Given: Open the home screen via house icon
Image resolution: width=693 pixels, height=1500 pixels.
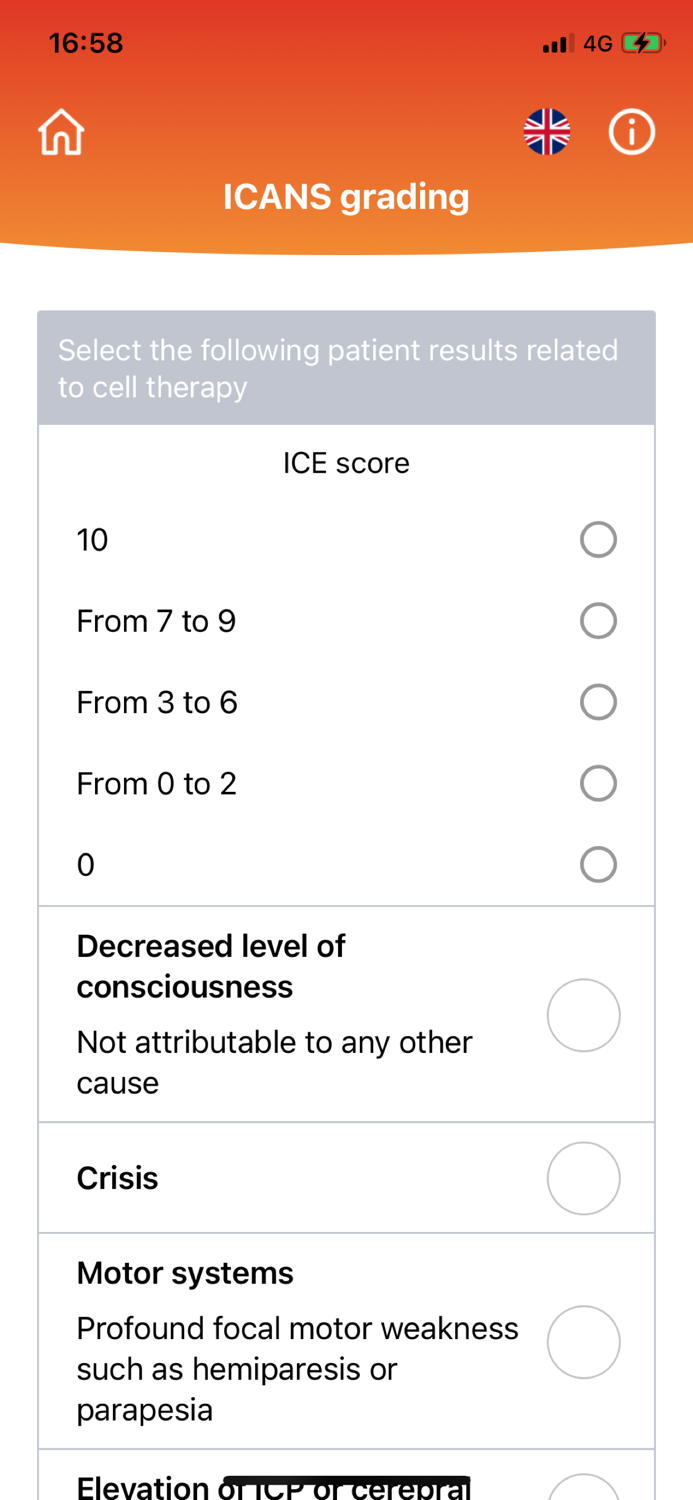Looking at the screenshot, I should click(60, 130).
